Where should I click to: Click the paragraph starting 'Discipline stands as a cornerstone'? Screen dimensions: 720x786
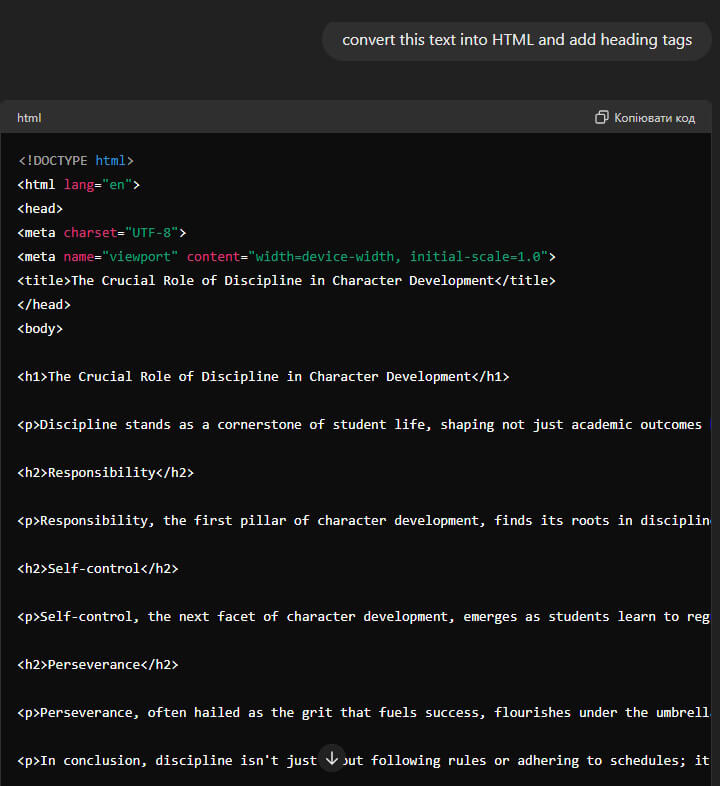coord(364,425)
